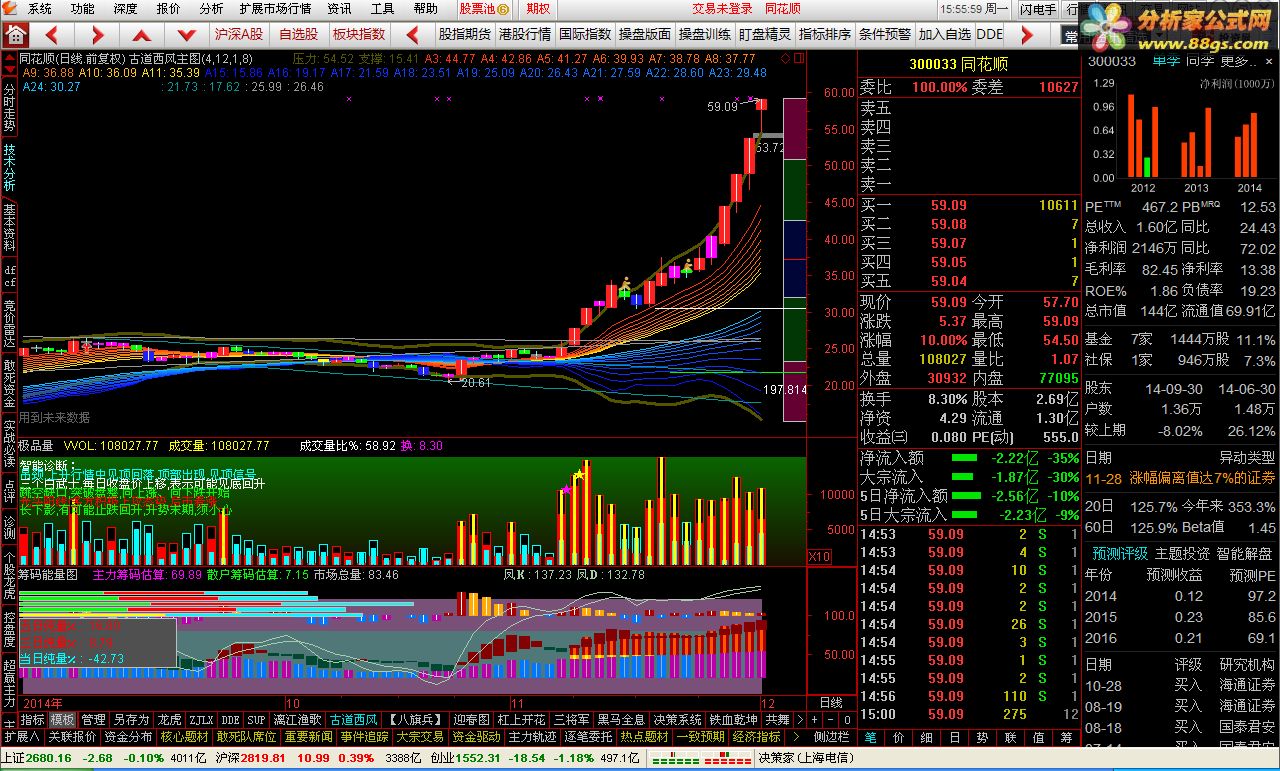Select the 价 price detail tab
1280x771 pixels.
[x=898, y=736]
